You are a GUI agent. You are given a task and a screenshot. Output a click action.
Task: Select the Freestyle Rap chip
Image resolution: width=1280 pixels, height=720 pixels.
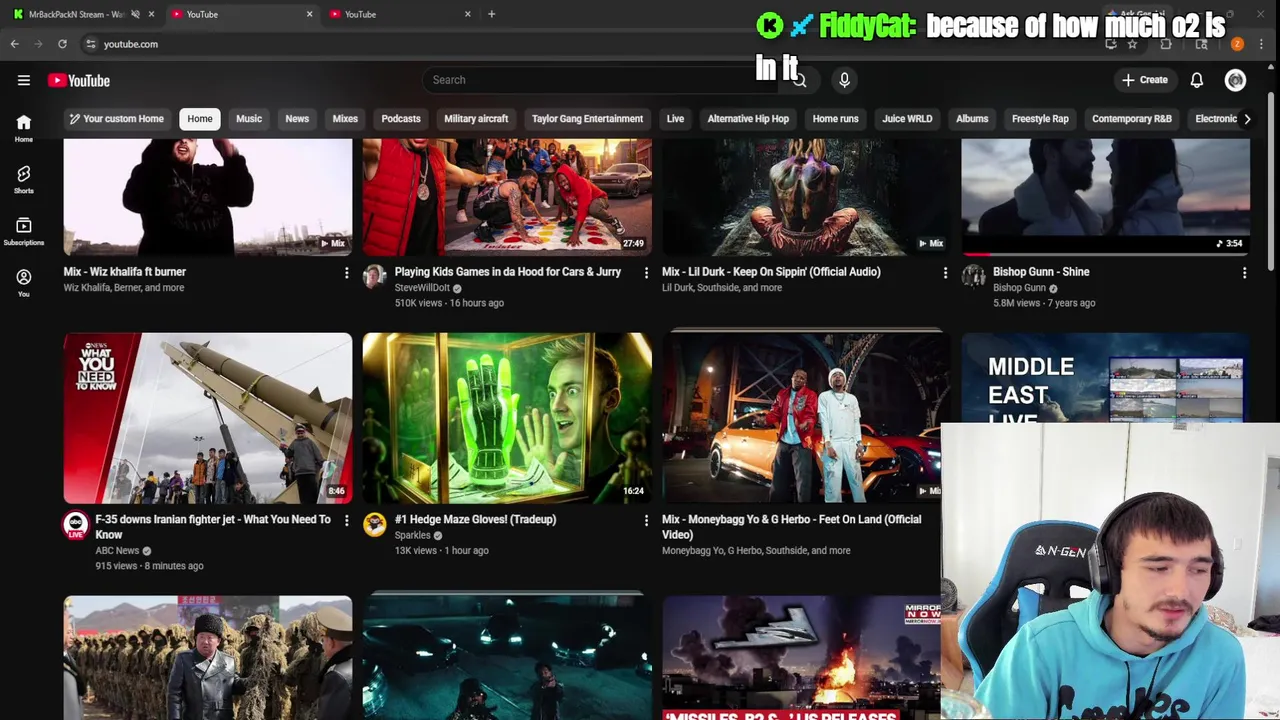pyautogui.click(x=1040, y=119)
